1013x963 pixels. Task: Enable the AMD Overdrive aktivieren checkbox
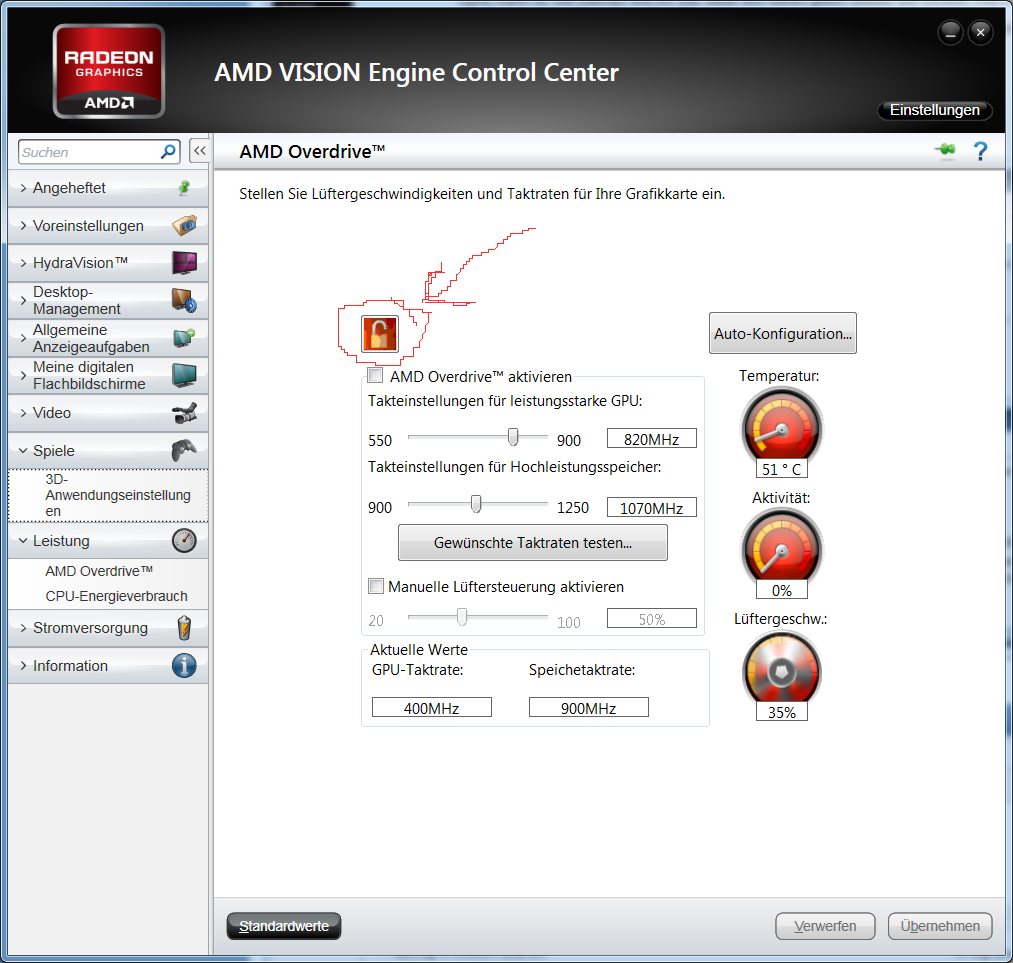click(x=375, y=375)
